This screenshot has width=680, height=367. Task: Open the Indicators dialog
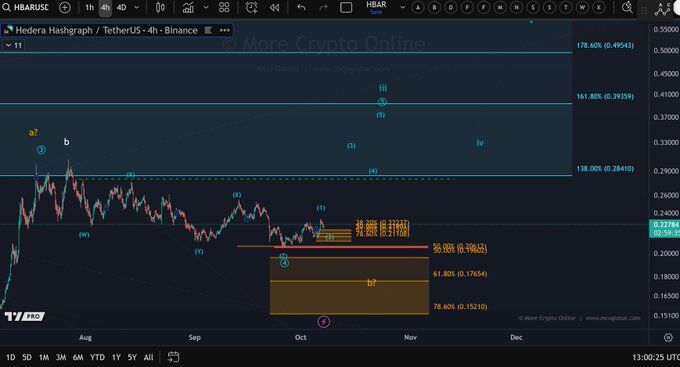[188, 7]
